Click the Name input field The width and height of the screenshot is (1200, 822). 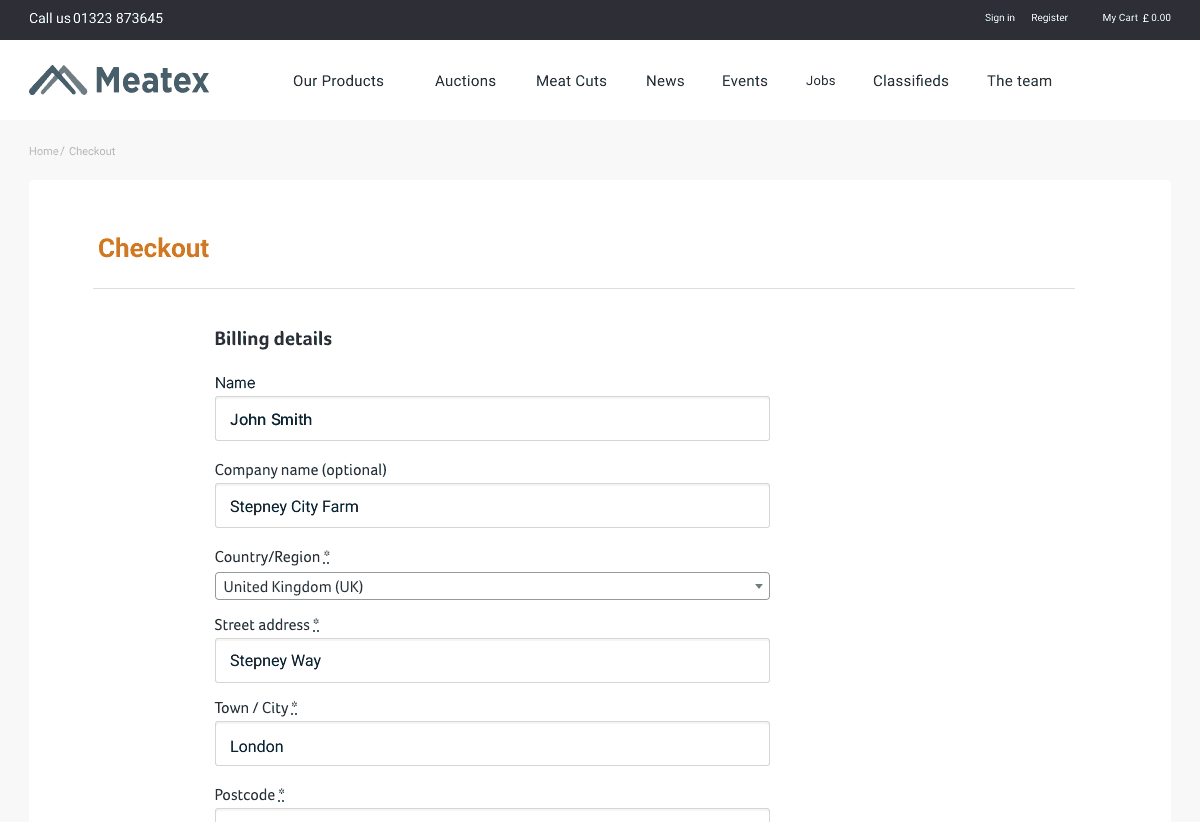[x=492, y=419]
